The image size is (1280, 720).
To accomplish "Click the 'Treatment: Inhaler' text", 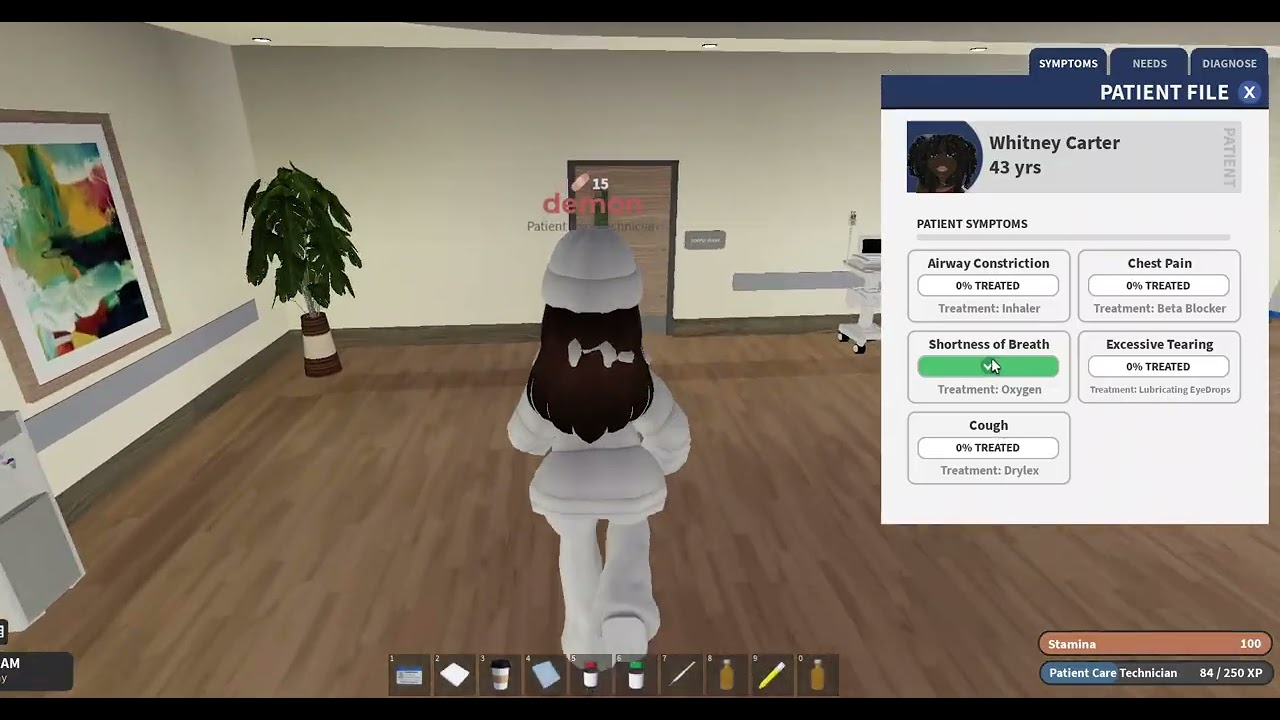I will click(989, 308).
